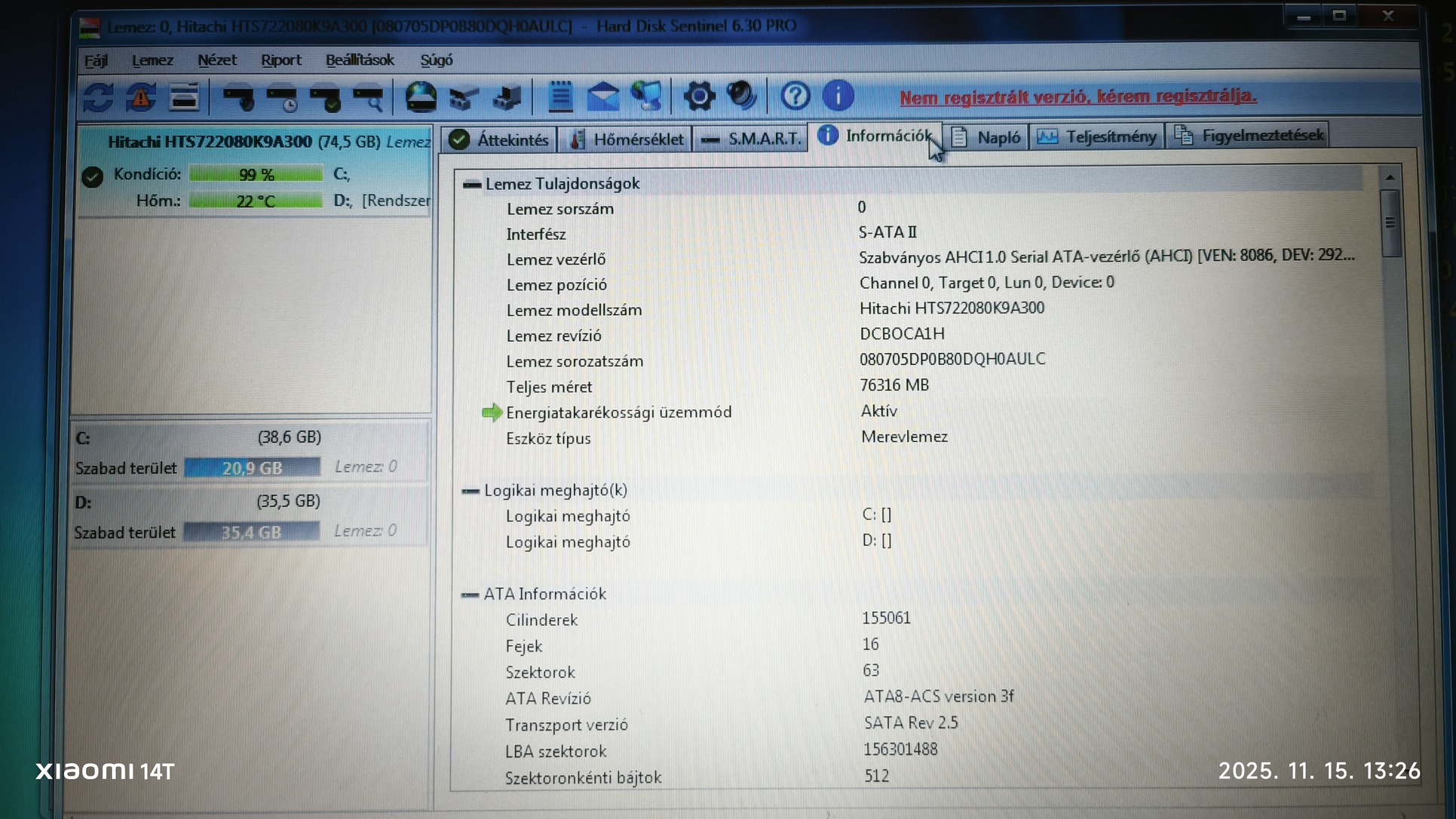Image resolution: width=1456 pixels, height=819 pixels.
Task: Open the Riport menu
Action: 280,60
